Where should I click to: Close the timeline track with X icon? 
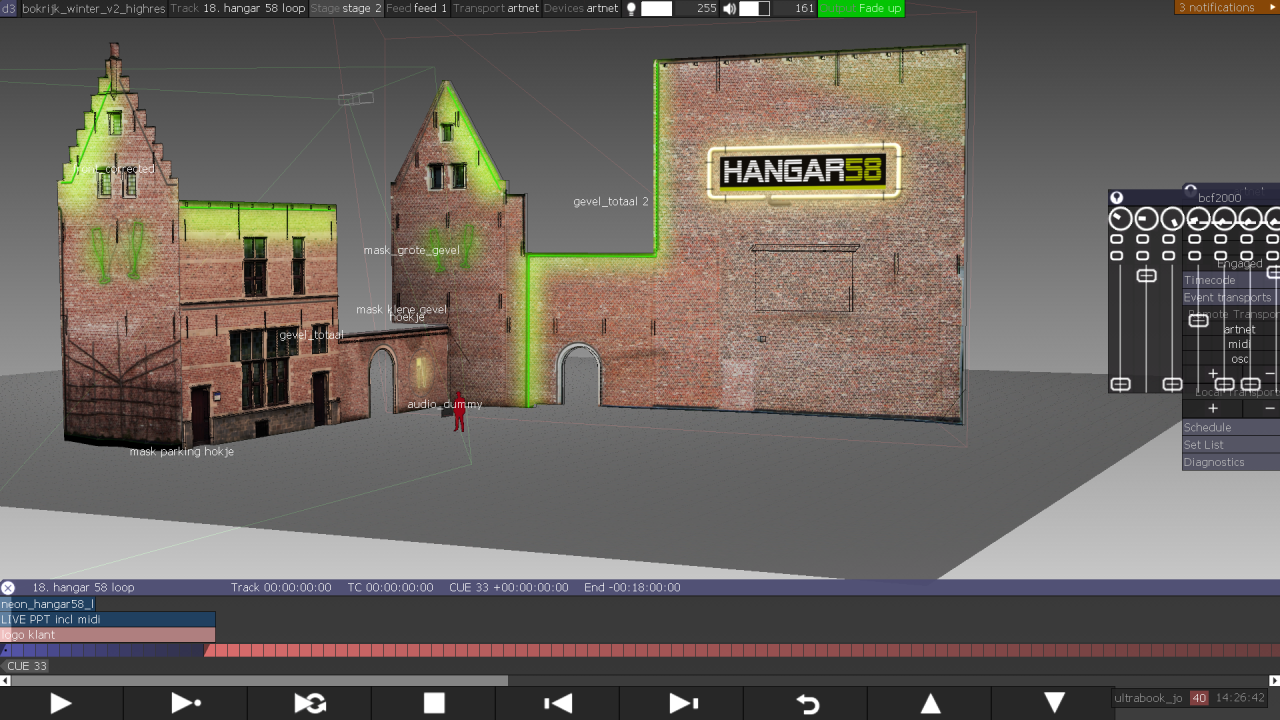(x=8, y=587)
